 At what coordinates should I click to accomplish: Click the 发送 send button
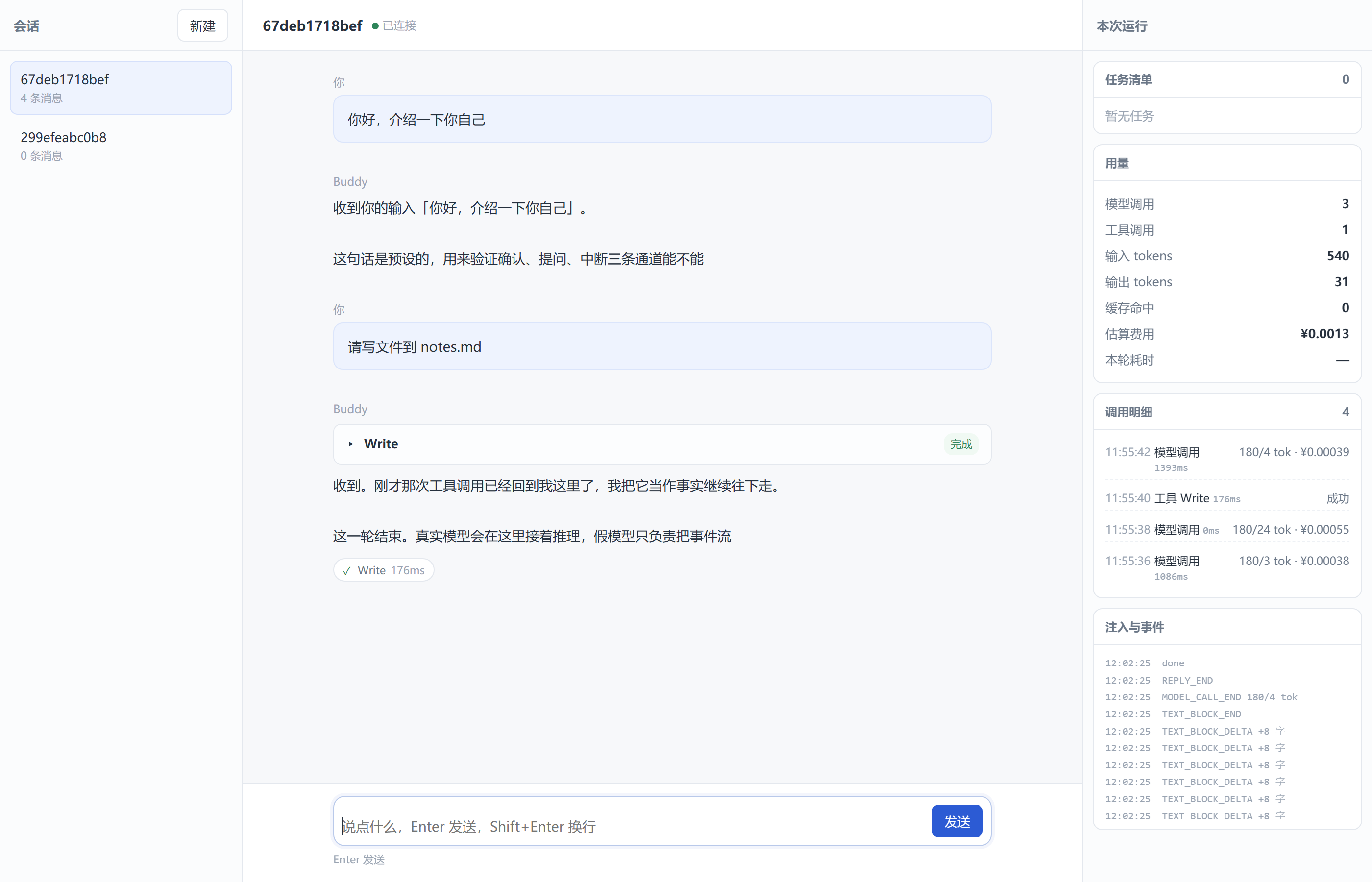coord(957,821)
